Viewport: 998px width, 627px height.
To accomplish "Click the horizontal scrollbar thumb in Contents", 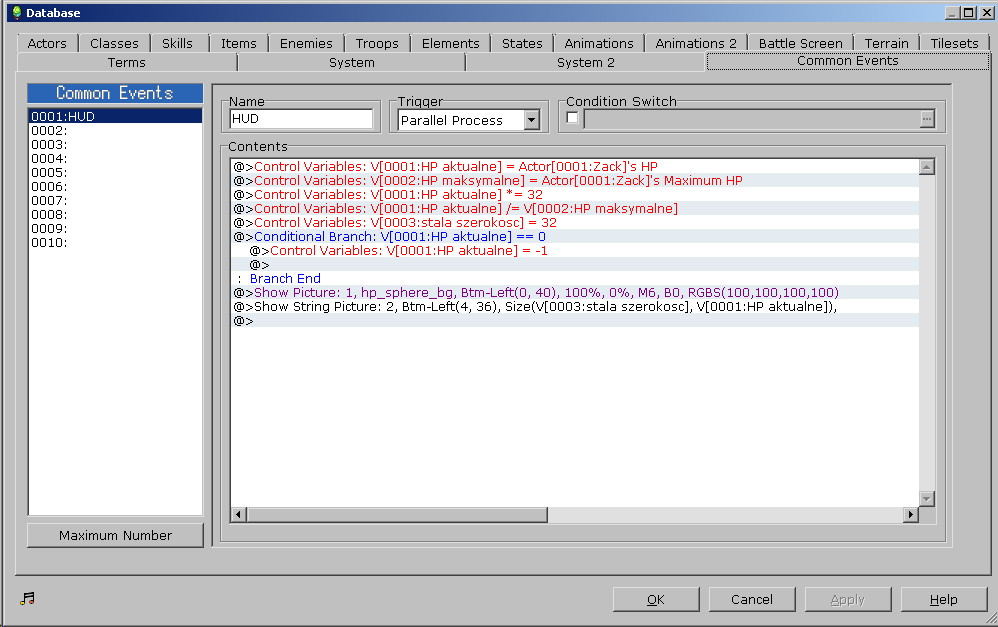I will pyautogui.click(x=397, y=514).
